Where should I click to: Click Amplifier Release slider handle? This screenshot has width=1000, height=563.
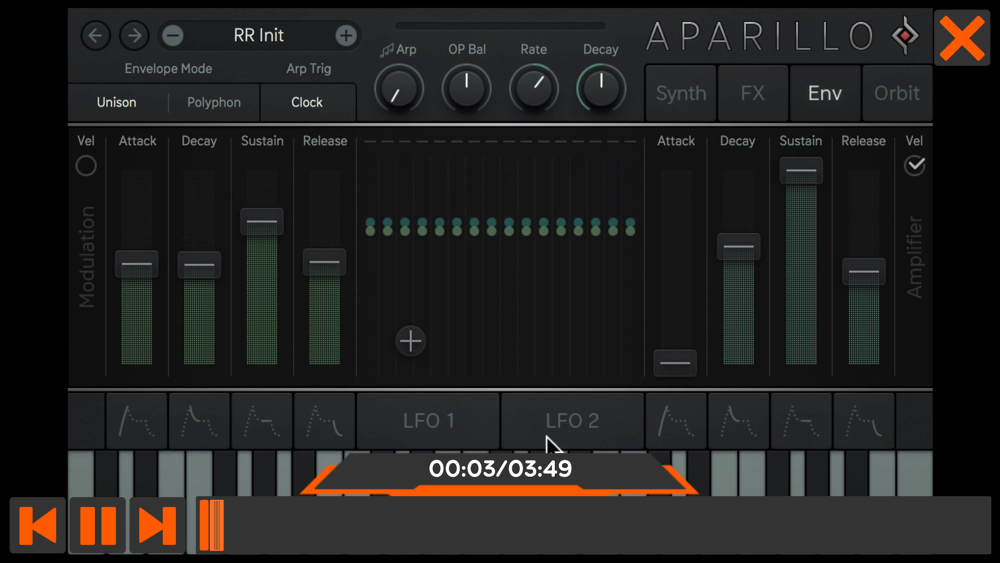[864, 272]
